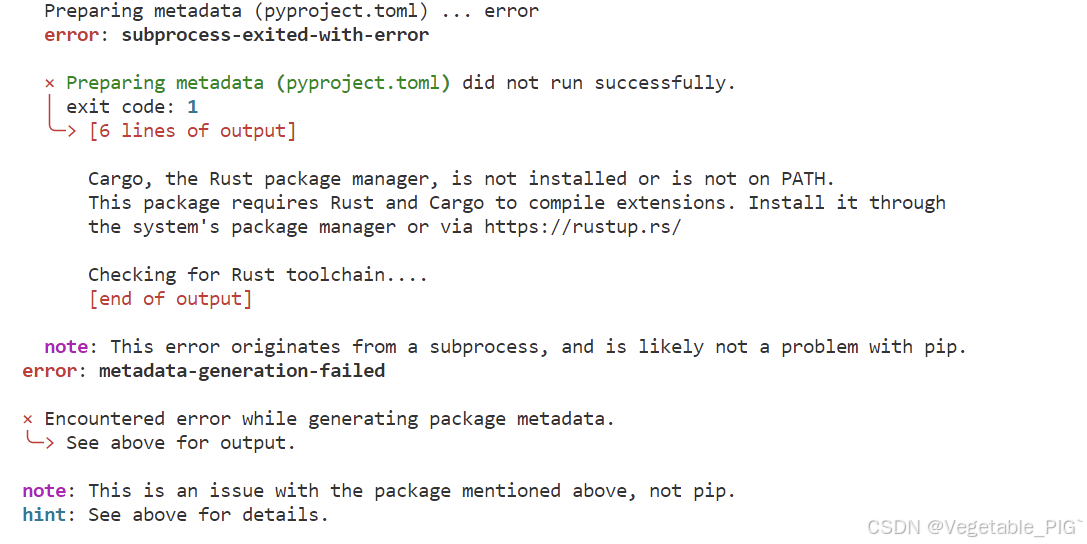Click the red × before Preparing metadata
The height and width of the screenshot is (544, 1087).
(x=49, y=84)
